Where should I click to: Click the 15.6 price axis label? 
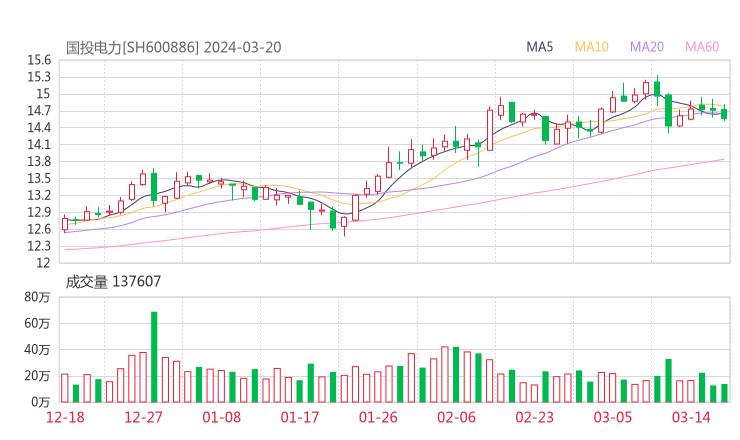click(39, 60)
